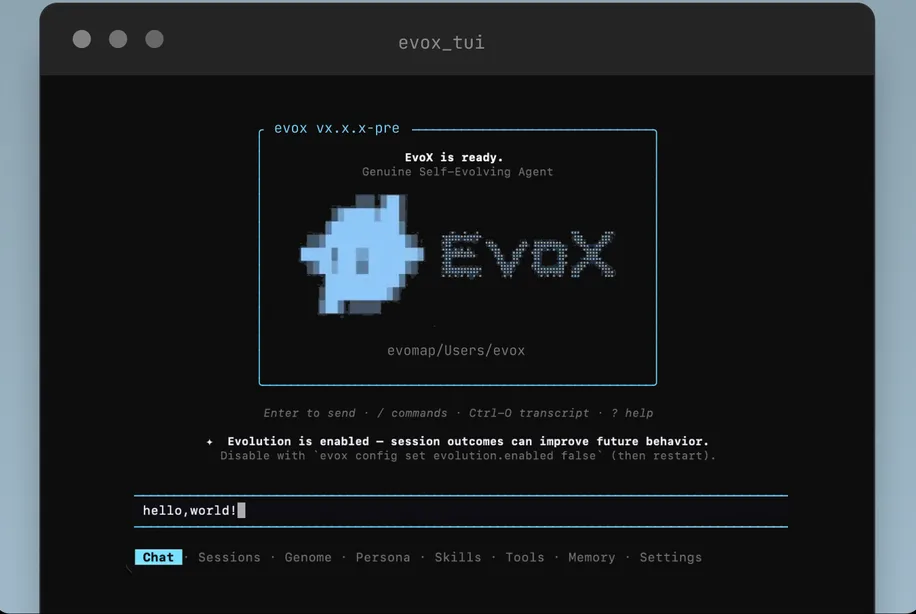
Task: Click the 'EvoX is ready.' heading
Action: coord(454,157)
